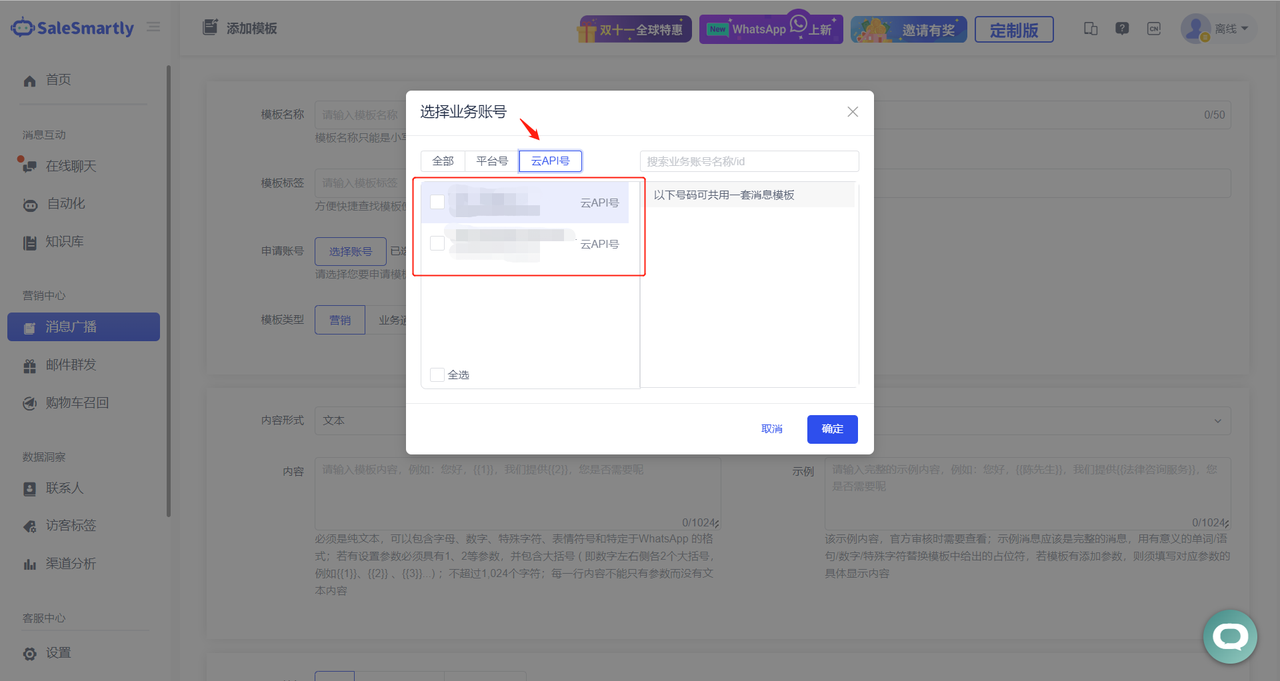Click the 确定 button
The width and height of the screenshot is (1280, 681).
832,429
